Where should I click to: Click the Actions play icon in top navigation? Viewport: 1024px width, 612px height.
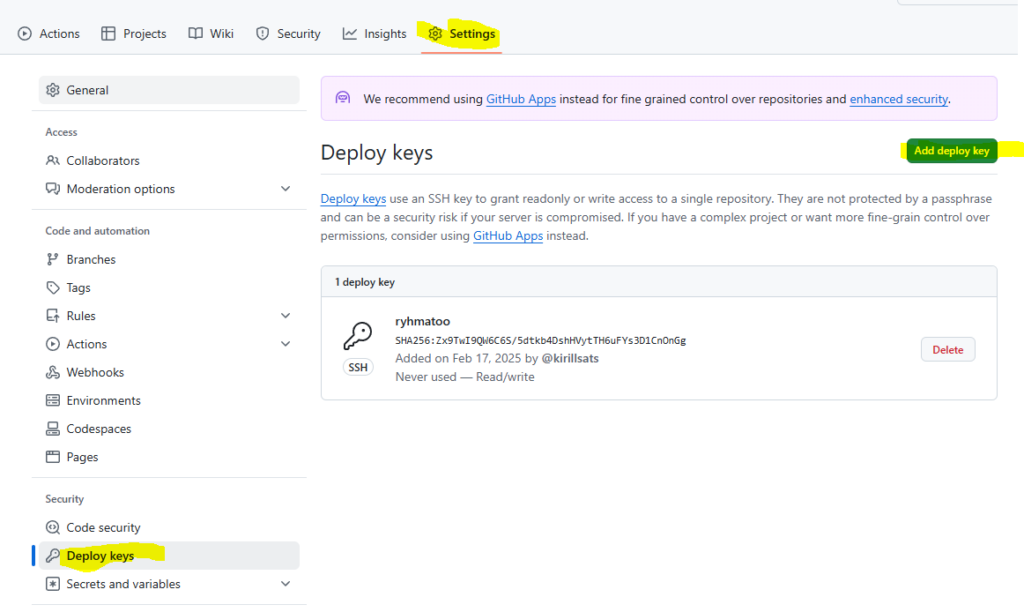pyautogui.click(x=25, y=33)
